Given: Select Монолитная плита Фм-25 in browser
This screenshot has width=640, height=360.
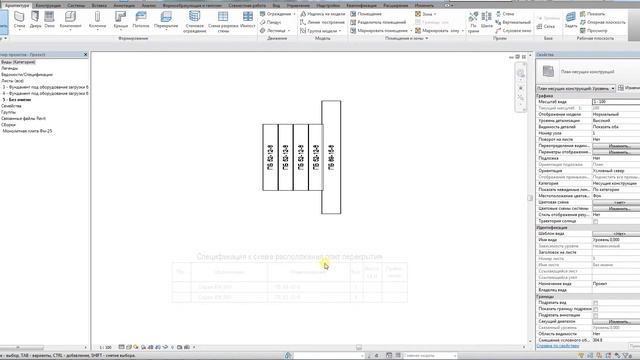Looking at the screenshot, I should click(27, 131).
